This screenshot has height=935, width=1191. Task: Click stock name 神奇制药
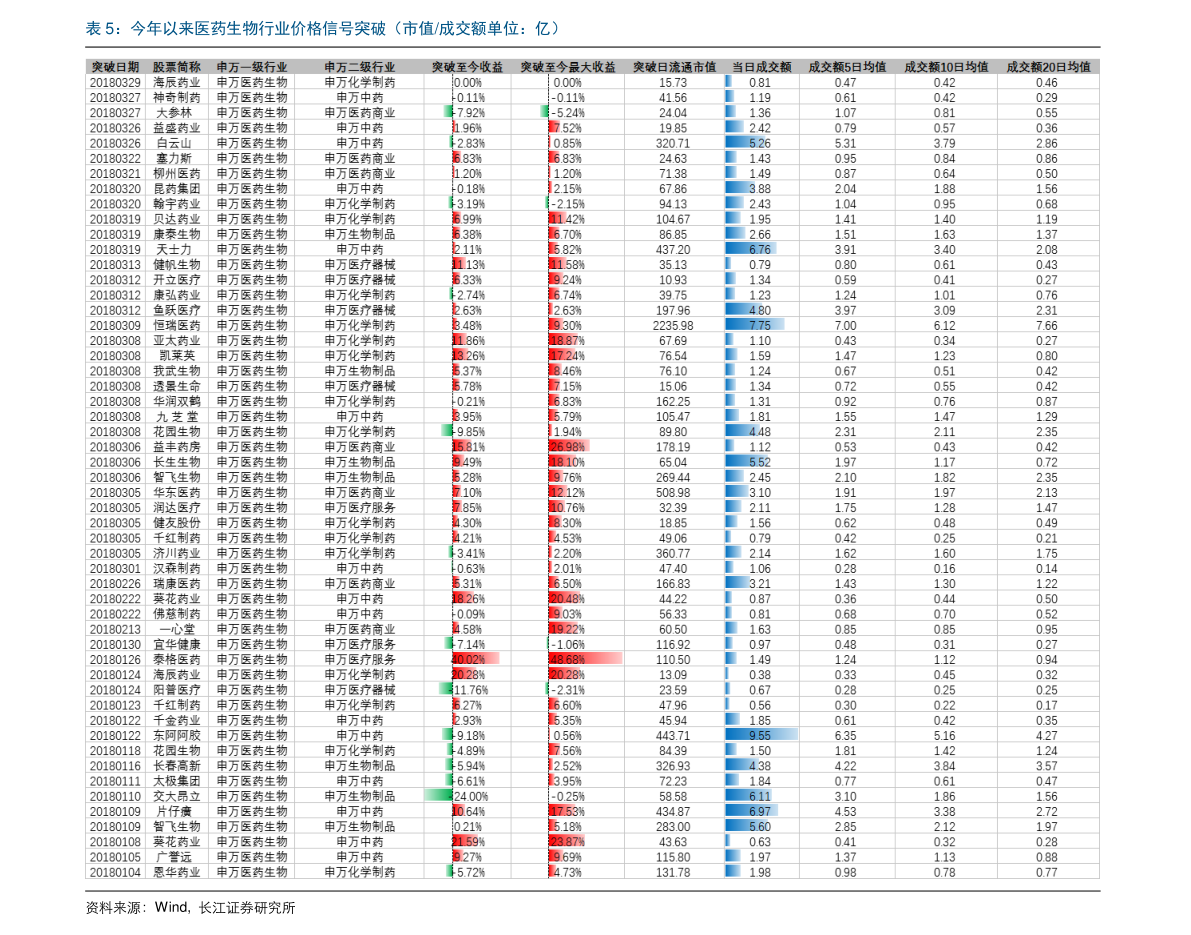tap(177, 97)
